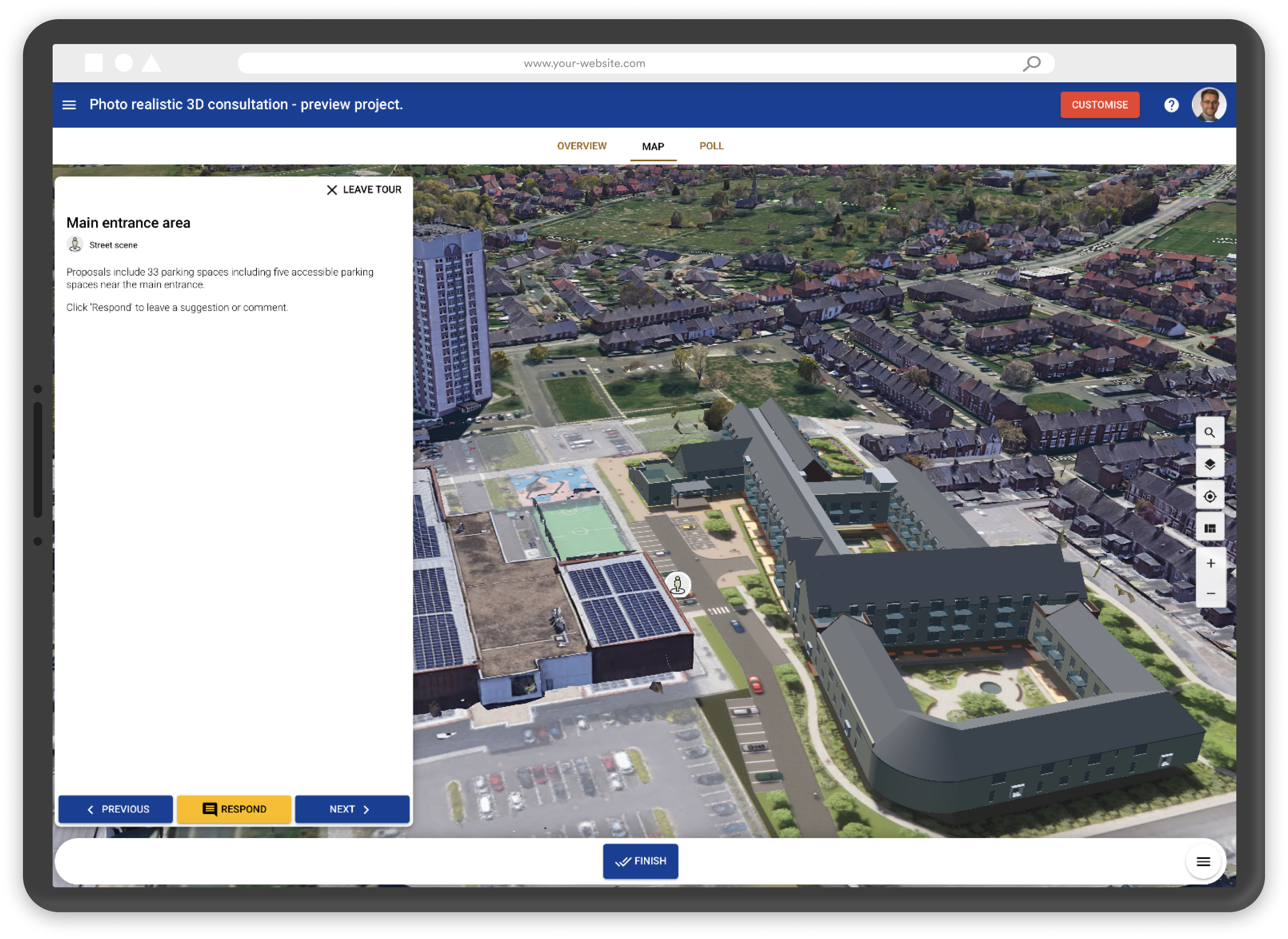
Task: Click the locate-me target icon
Action: pos(1210,497)
